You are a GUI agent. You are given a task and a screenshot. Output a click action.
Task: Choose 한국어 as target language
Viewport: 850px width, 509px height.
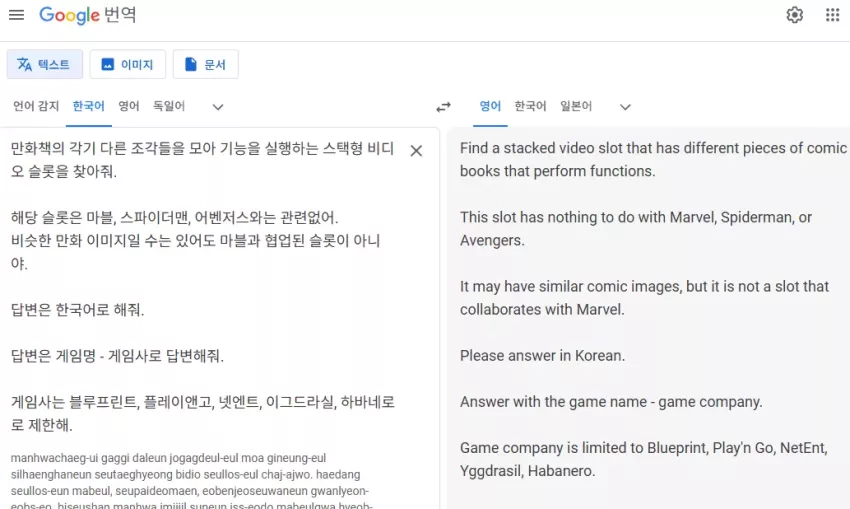click(530, 106)
